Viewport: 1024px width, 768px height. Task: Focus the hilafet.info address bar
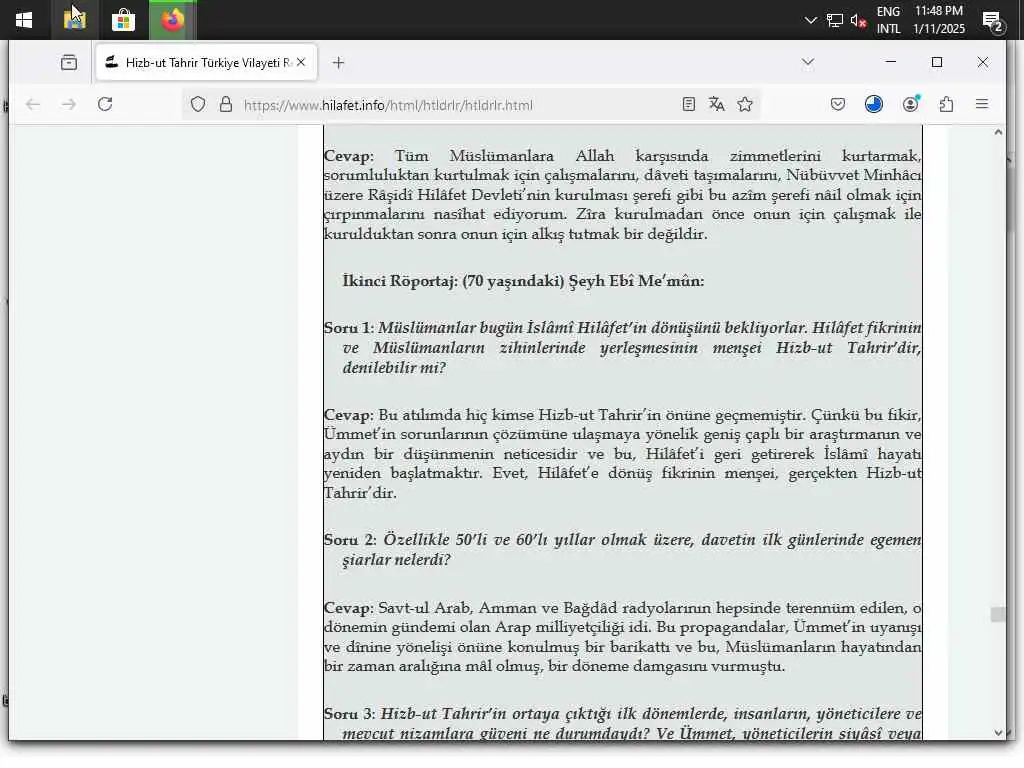pos(389,105)
